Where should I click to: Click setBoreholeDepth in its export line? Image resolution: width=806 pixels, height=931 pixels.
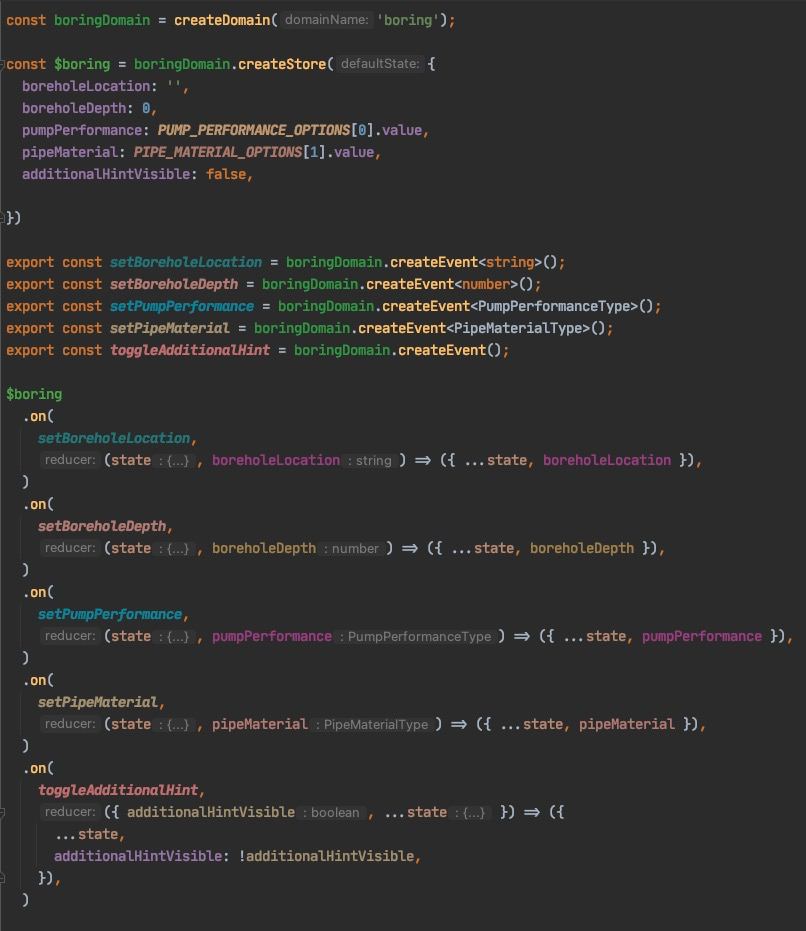pyautogui.click(x=174, y=284)
